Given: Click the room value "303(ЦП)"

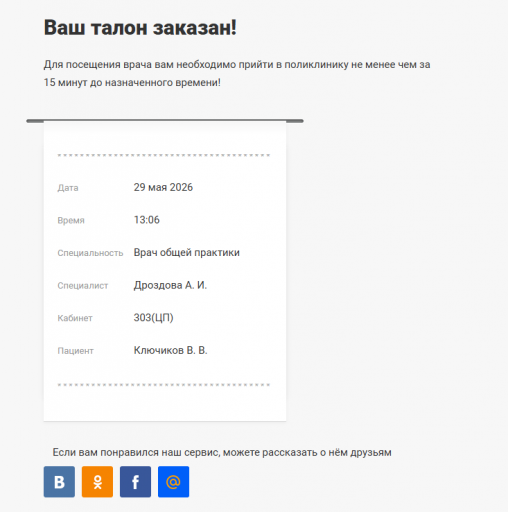Looking at the screenshot, I should pos(154,318).
